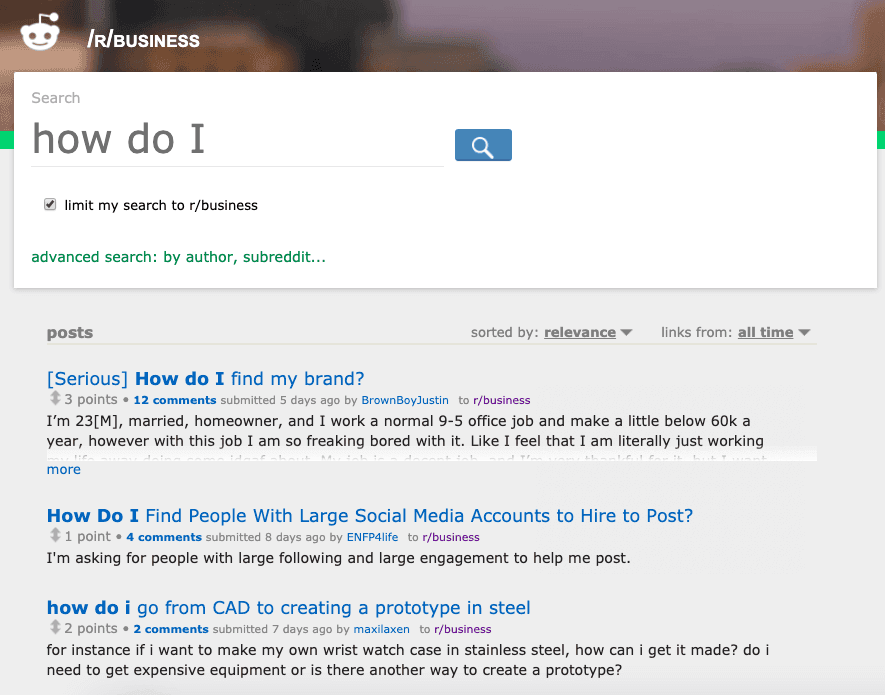Screen dimensions: 885x695
Task: Visit BrownBoyJustin's user profile
Action: [405, 400]
